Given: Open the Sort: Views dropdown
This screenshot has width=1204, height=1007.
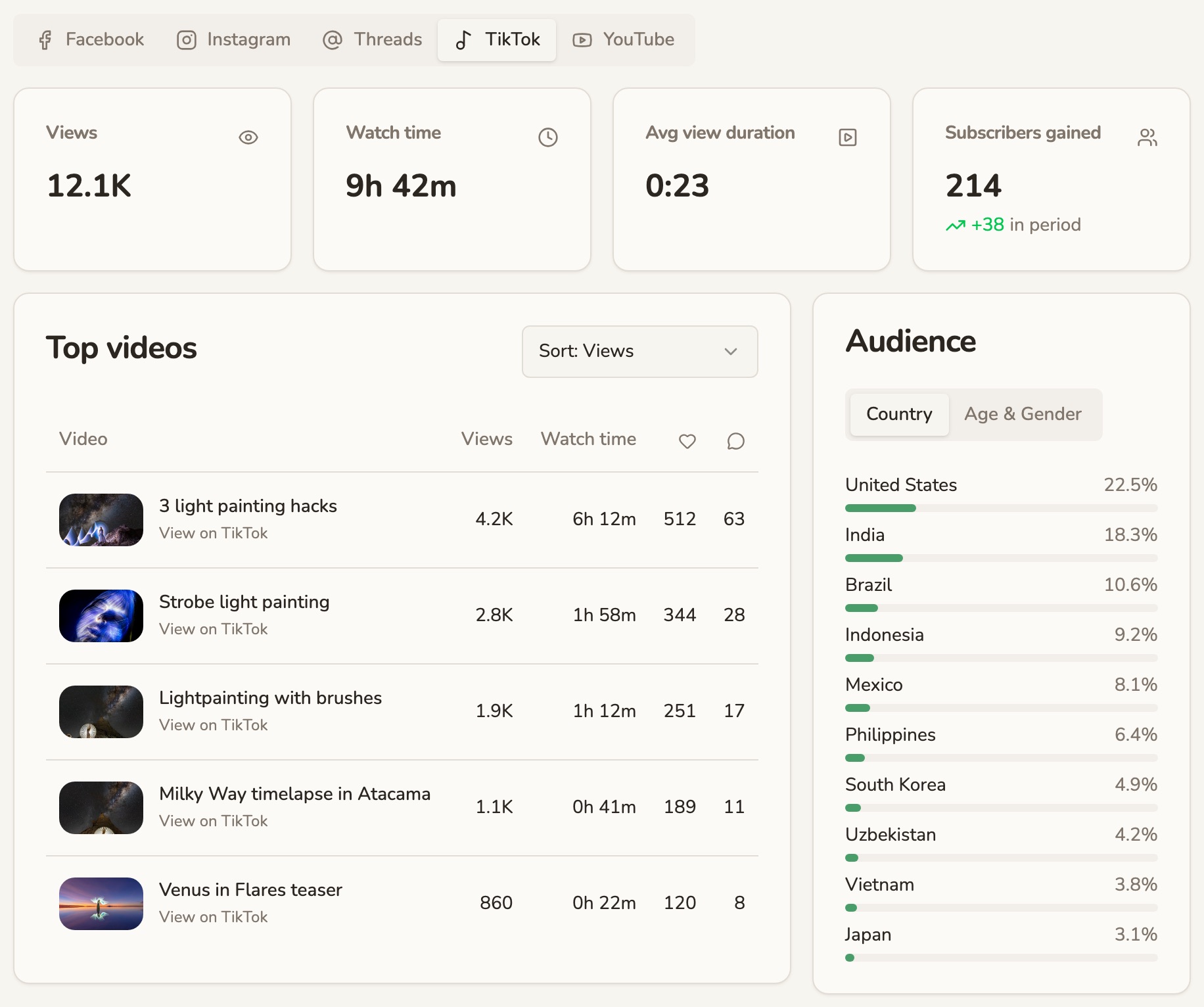Looking at the screenshot, I should click(x=640, y=352).
